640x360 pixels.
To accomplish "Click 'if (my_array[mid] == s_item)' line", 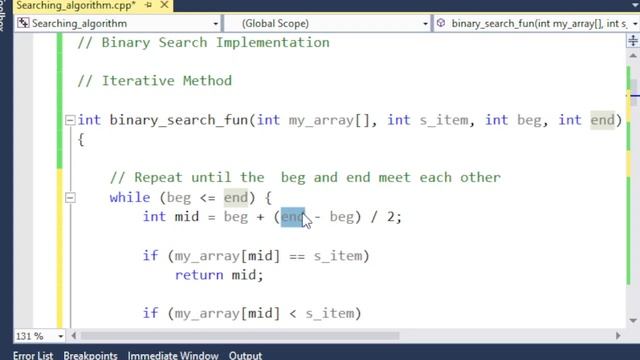I will pos(256,256).
